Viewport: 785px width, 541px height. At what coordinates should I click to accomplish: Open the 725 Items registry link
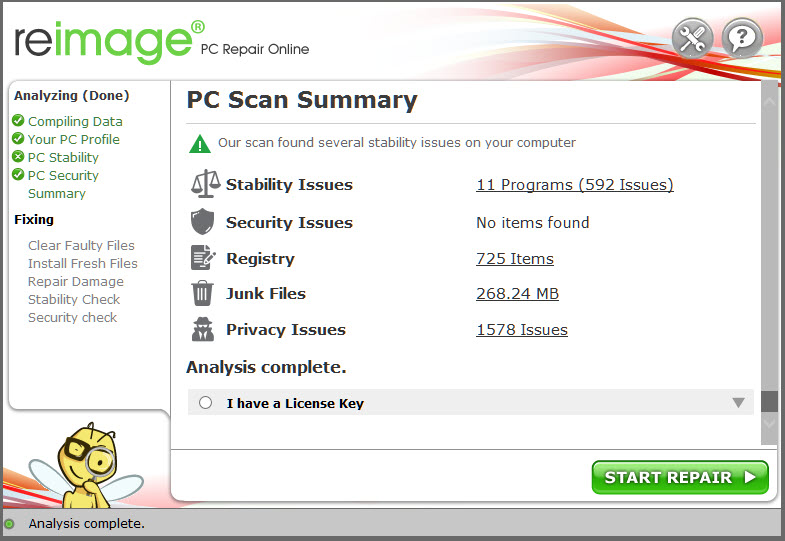coord(514,259)
